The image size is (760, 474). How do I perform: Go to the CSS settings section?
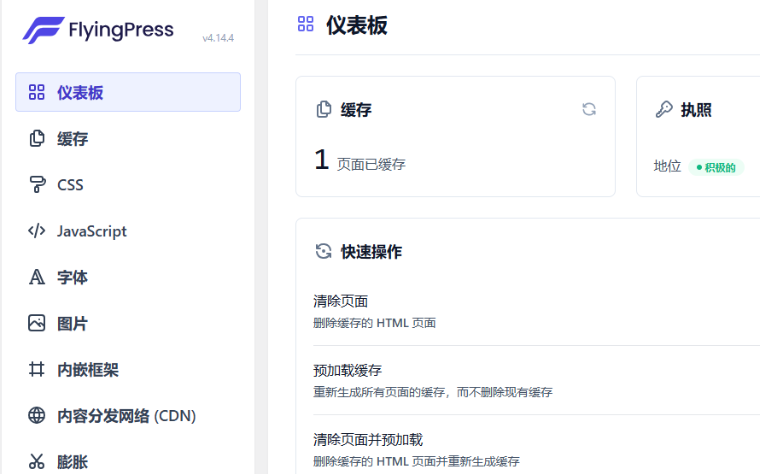[128, 185]
